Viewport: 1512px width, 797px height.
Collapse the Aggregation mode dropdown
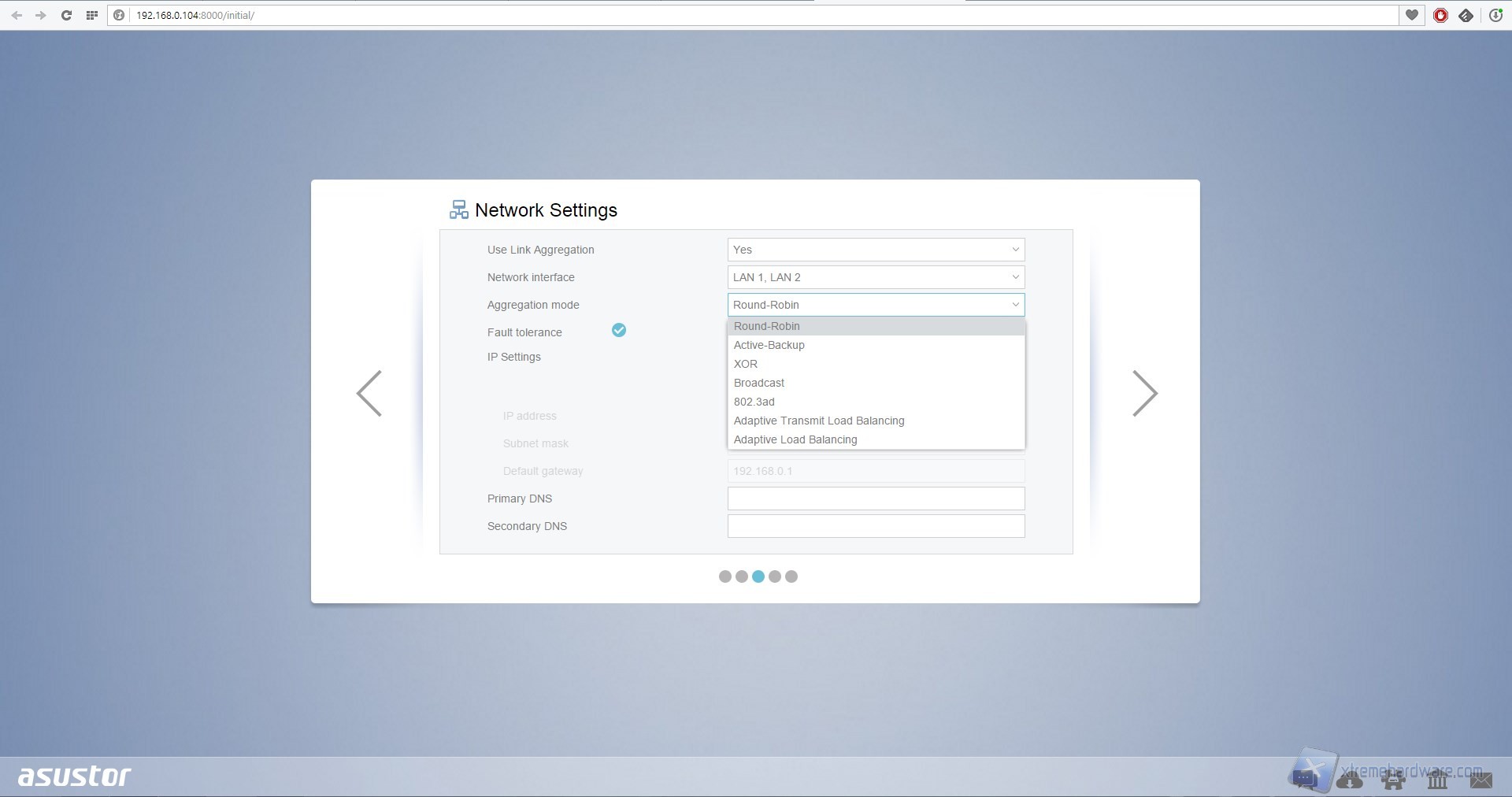876,305
